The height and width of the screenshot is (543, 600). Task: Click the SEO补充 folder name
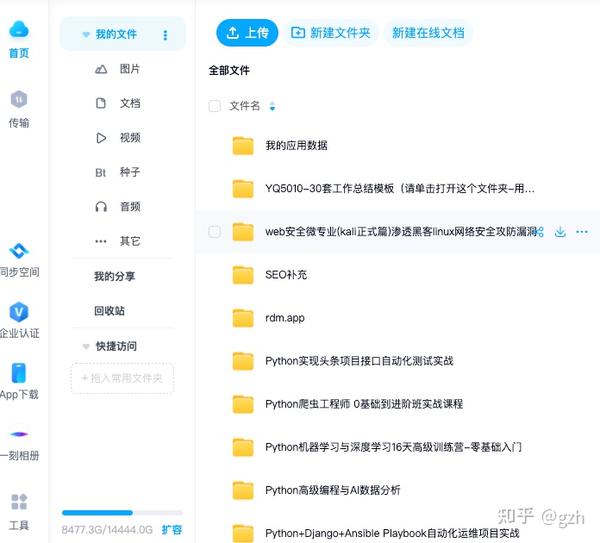(x=286, y=275)
